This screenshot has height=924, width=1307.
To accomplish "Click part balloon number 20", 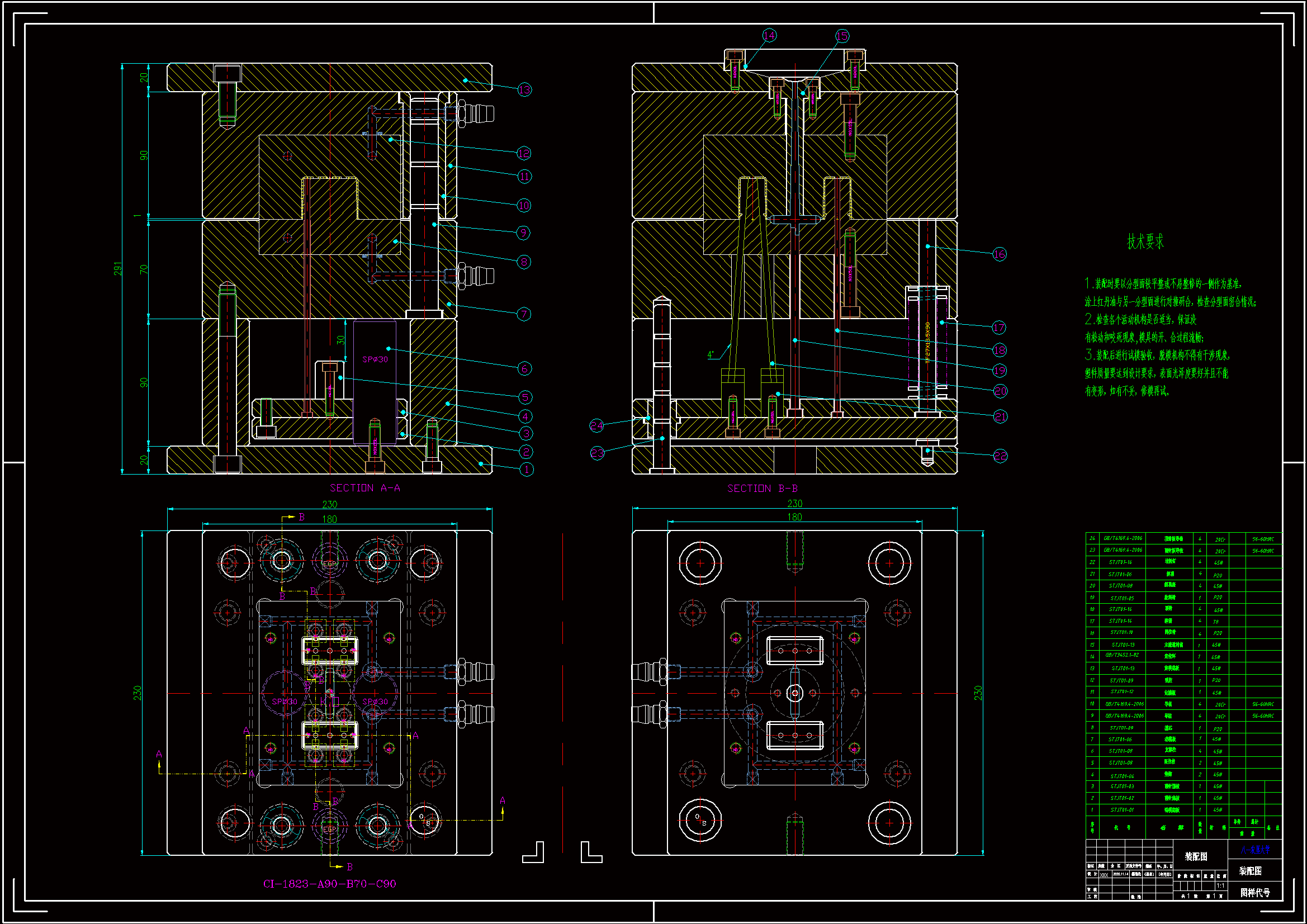I will click(1000, 391).
